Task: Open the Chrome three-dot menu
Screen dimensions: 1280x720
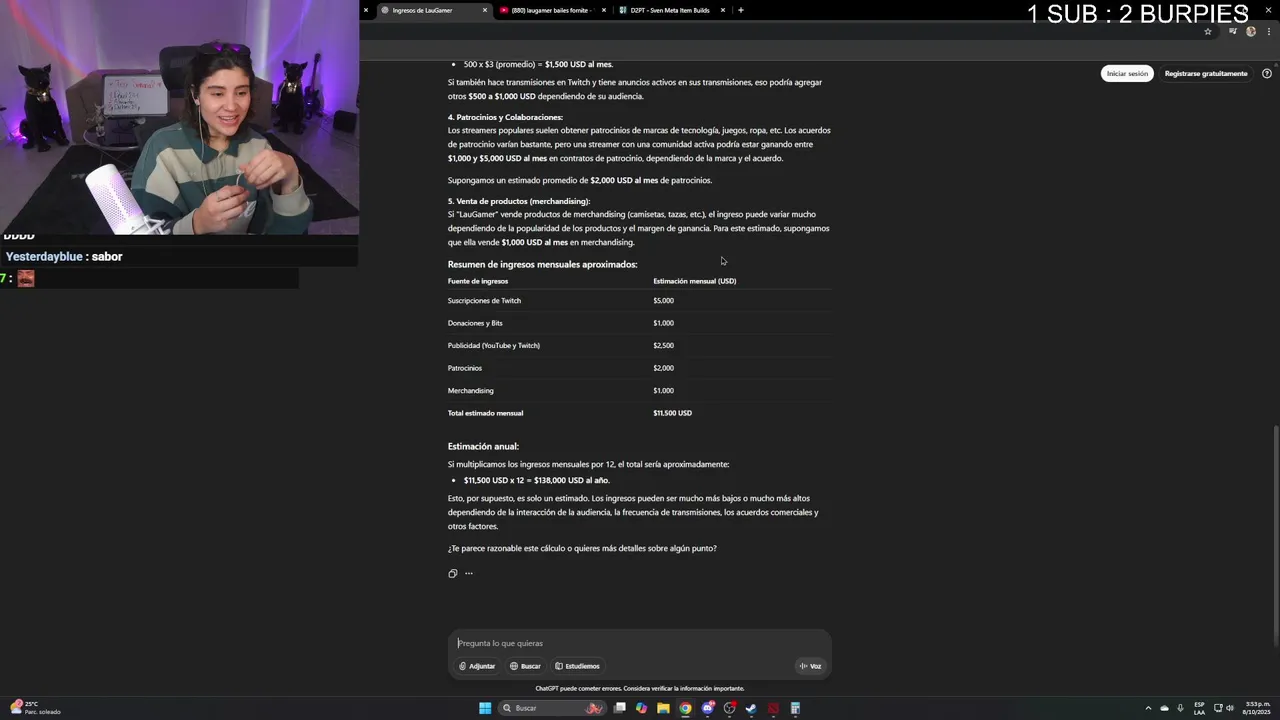Action: click(x=1268, y=31)
